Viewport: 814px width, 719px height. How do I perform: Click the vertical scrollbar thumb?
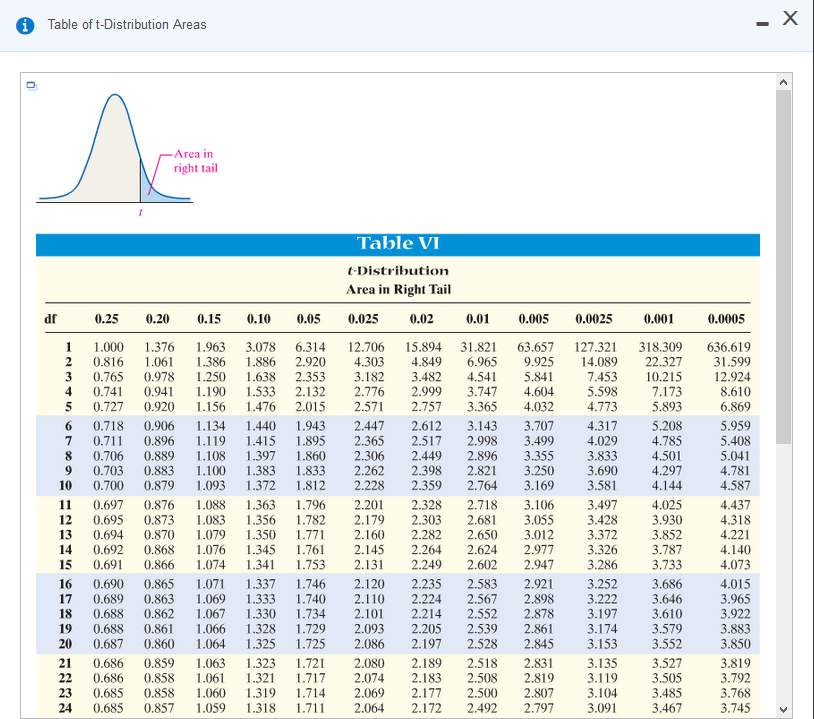tap(783, 267)
